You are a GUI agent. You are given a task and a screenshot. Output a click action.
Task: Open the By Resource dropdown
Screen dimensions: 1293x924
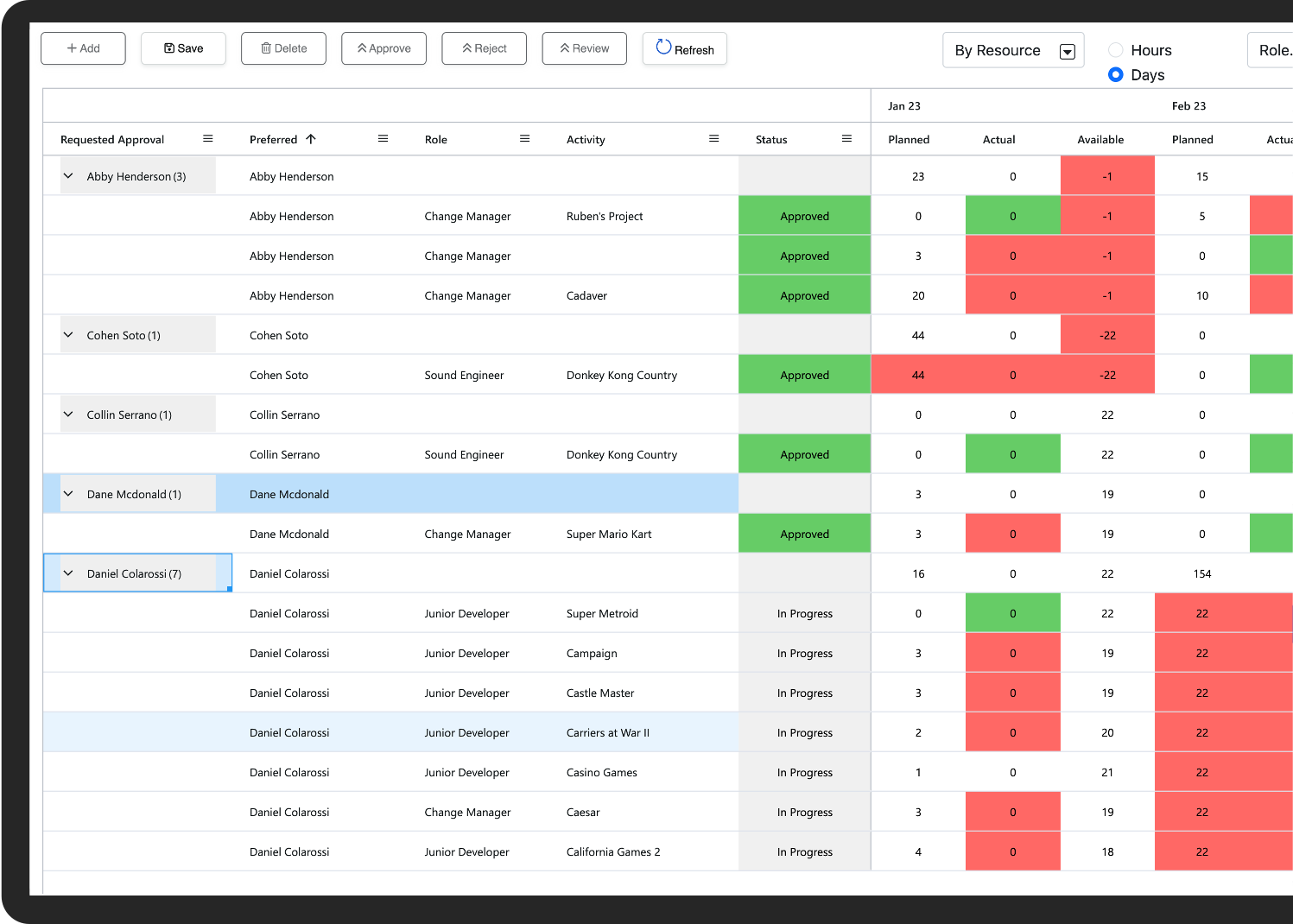pos(1068,50)
